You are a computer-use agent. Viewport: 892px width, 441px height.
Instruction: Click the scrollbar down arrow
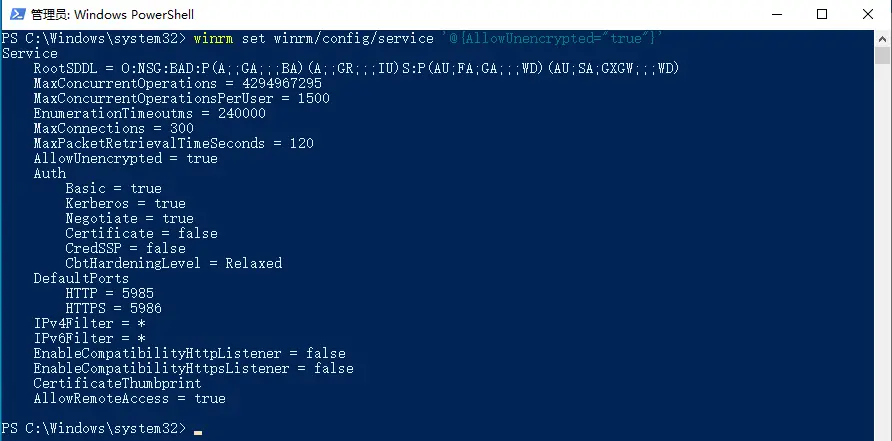pyautogui.click(x=883, y=432)
